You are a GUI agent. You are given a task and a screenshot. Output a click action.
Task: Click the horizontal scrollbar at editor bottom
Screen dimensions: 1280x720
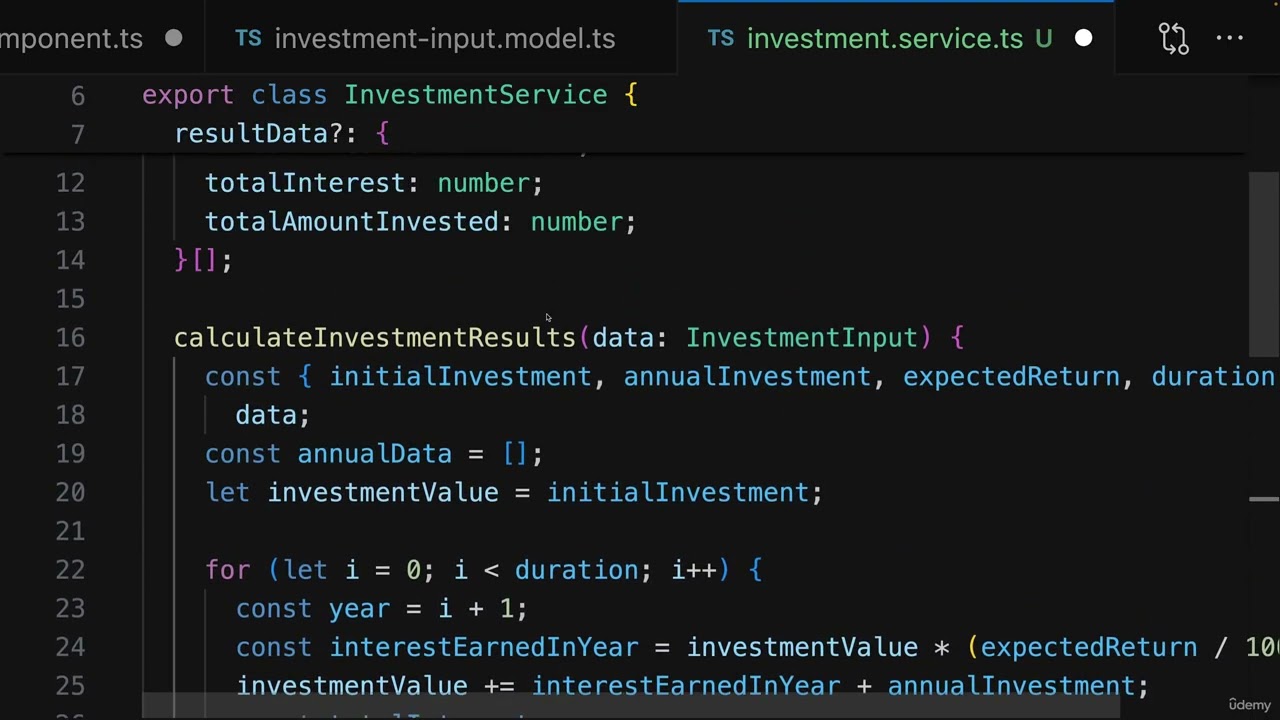(631, 706)
